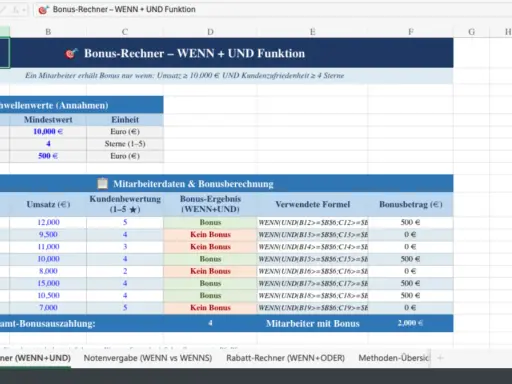This screenshot has height=384, width=512.
Task: Select the 0 € Bonusbetrag in the 11,000 row
Action: (x=411, y=247)
